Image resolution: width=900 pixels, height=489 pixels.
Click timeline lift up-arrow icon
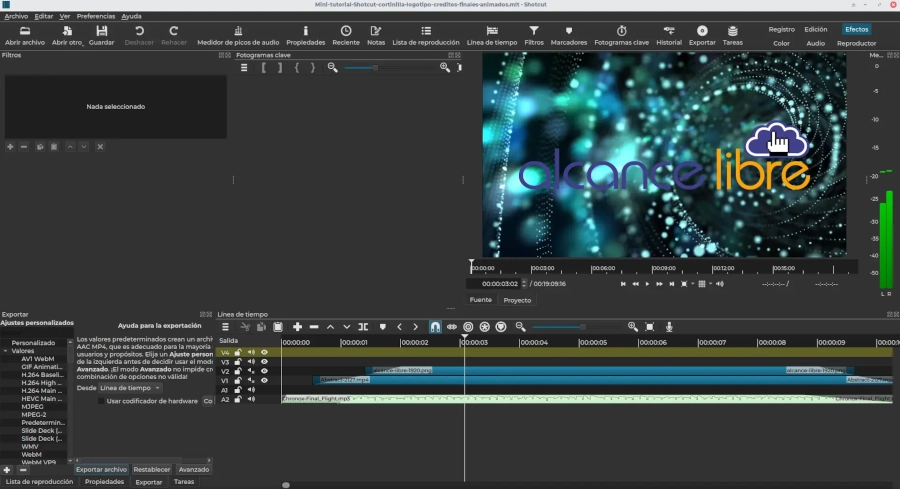point(331,327)
